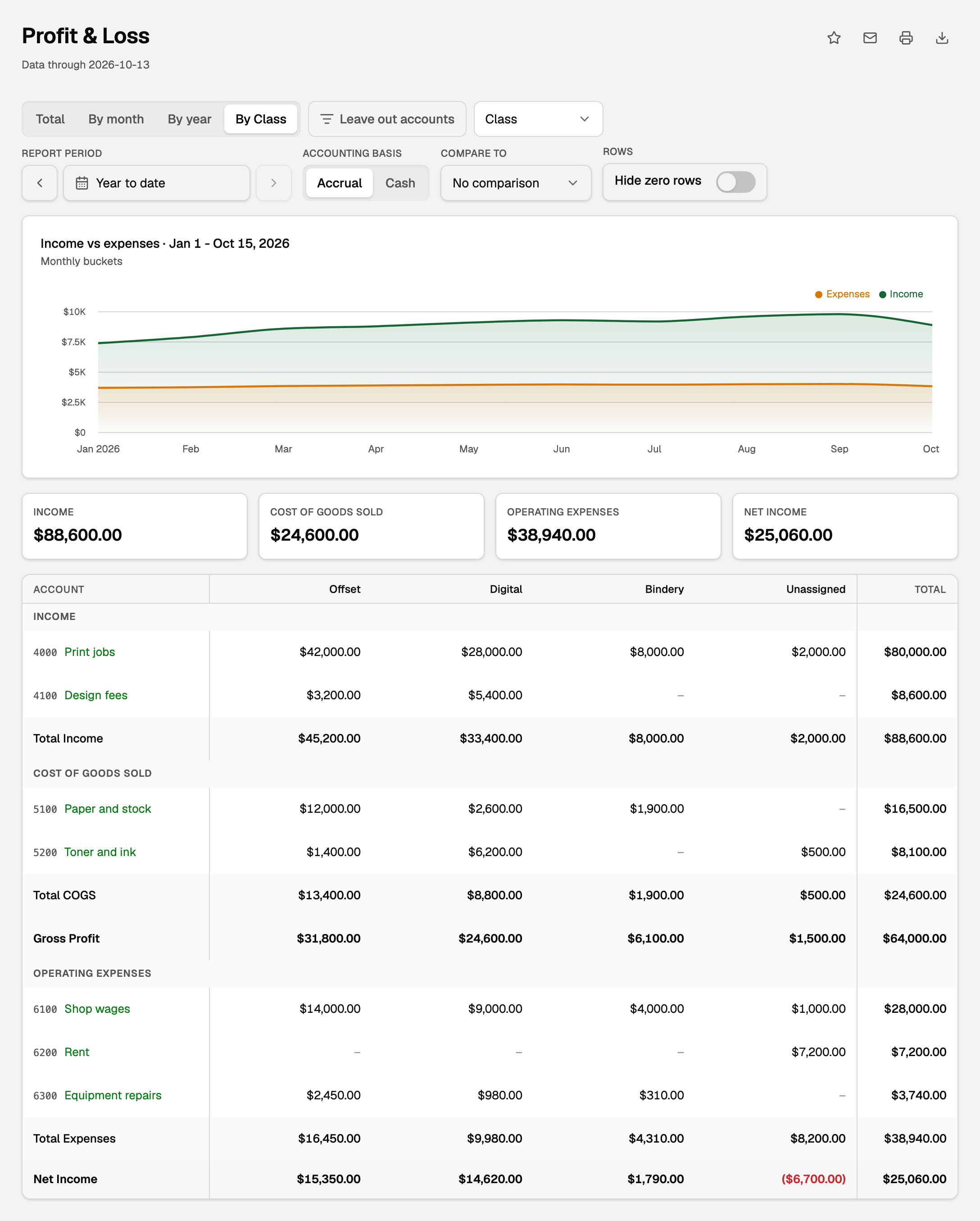Open the Year to date period selector
Viewport: 980px width, 1221px height.
pos(156,183)
